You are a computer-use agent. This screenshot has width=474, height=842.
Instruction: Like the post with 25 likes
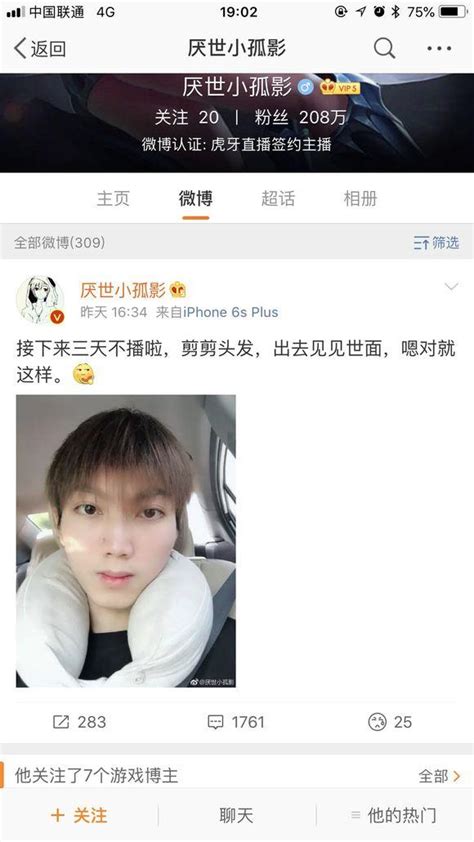[x=390, y=722]
